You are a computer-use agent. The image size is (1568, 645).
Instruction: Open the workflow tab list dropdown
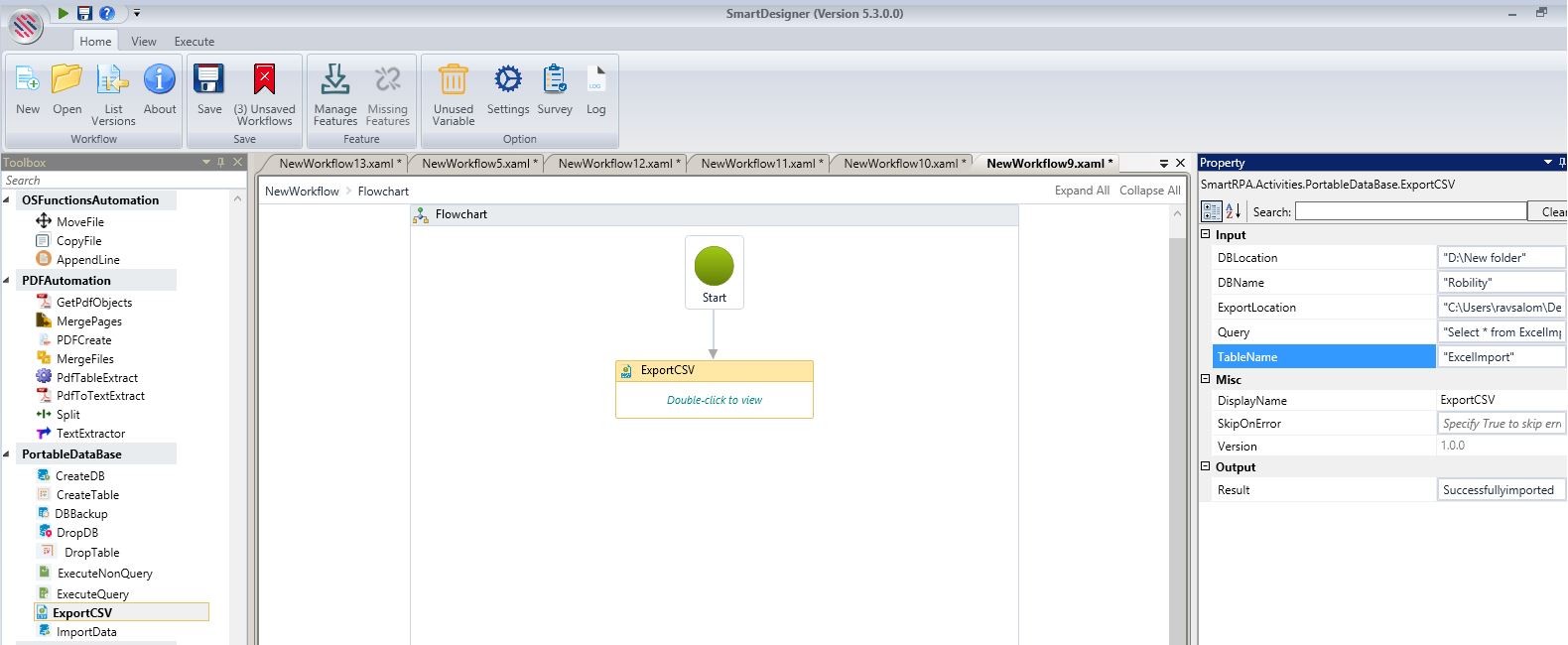click(1164, 164)
